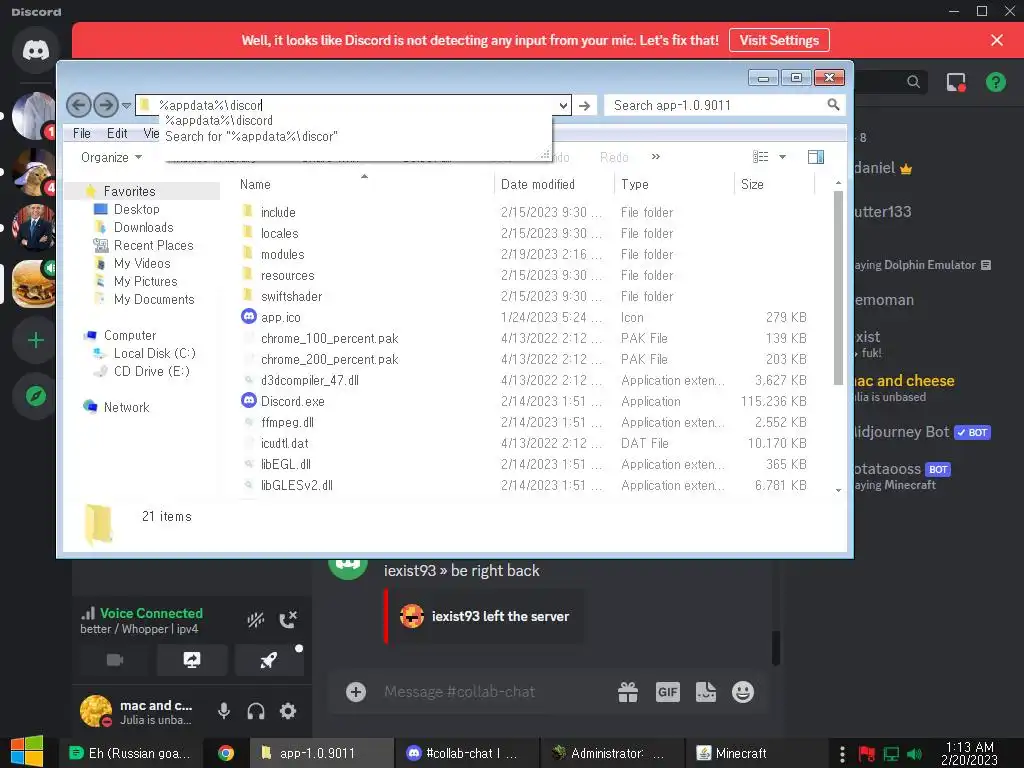This screenshot has width=1024, height=768.
Task: Open Chrome from the taskbar
Action: click(226, 753)
